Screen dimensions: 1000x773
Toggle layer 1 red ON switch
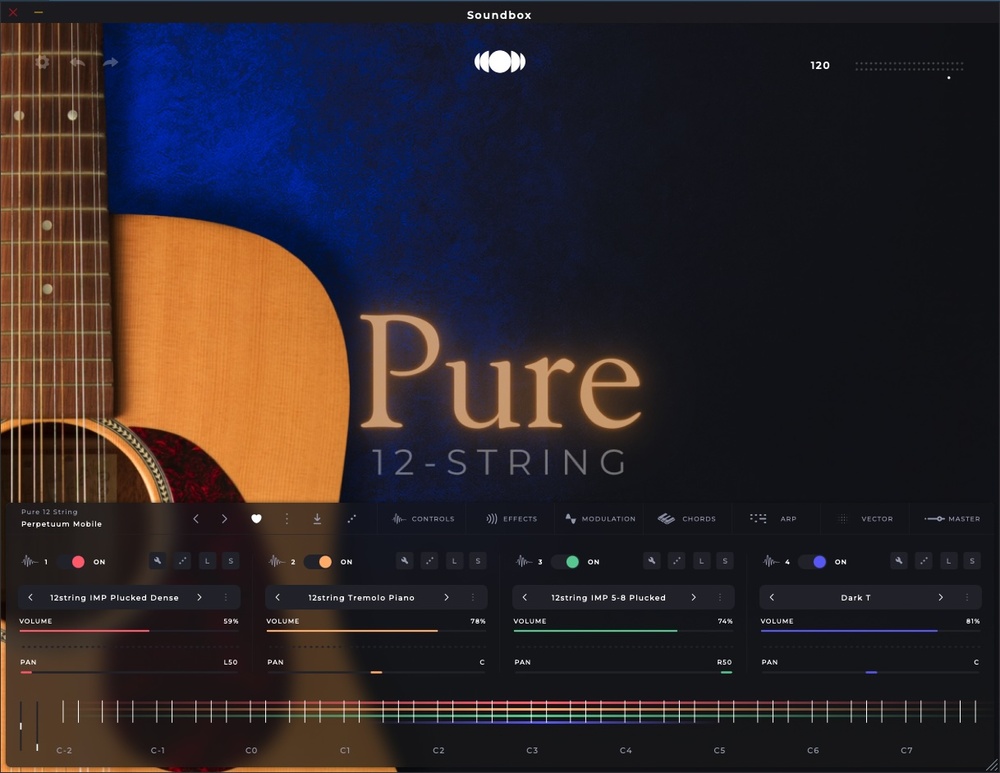coord(71,562)
